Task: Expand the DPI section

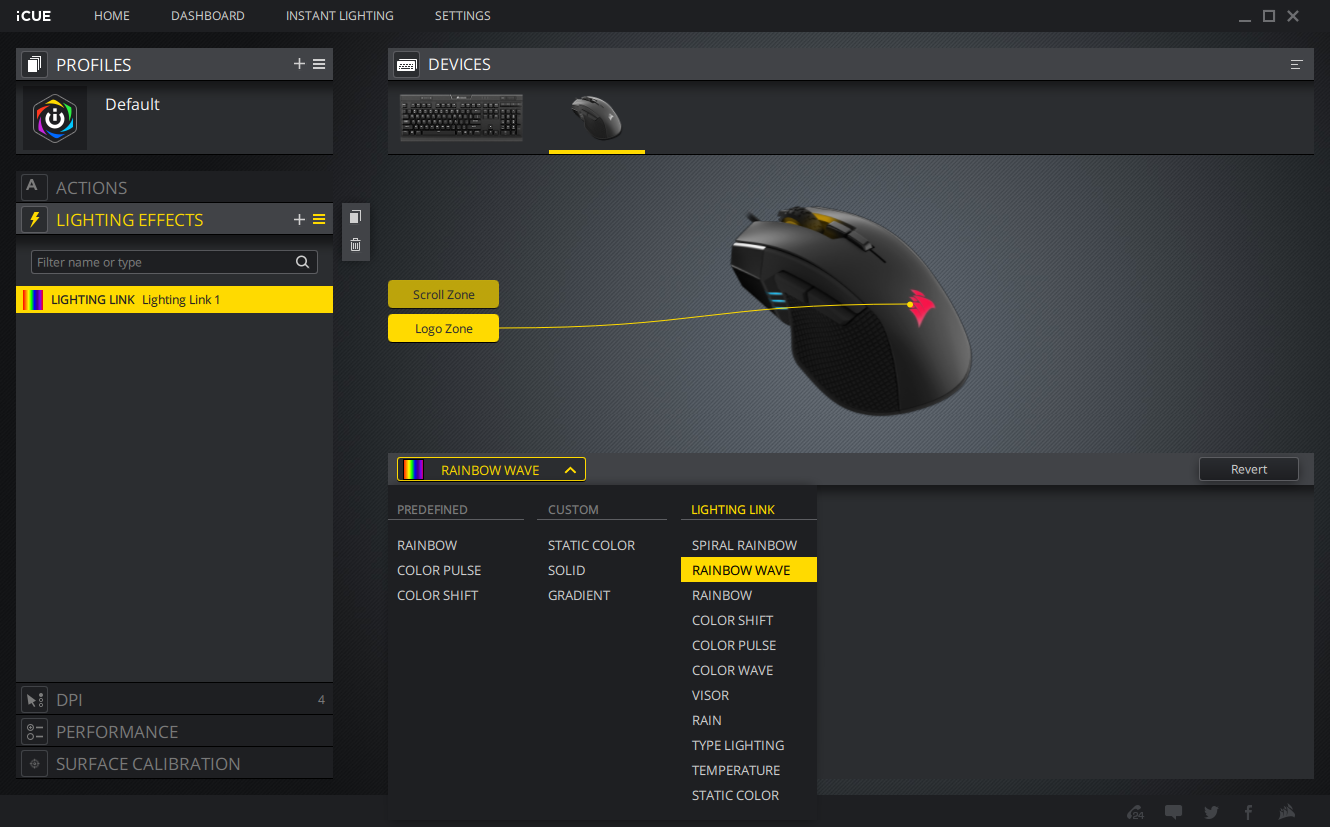Action: click(175, 699)
